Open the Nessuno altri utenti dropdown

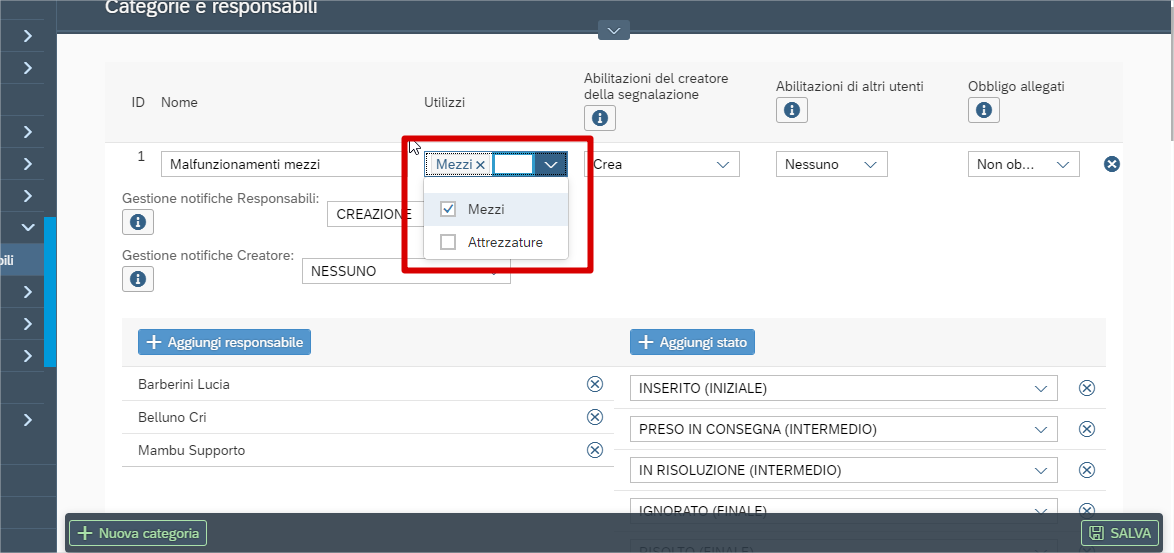832,164
